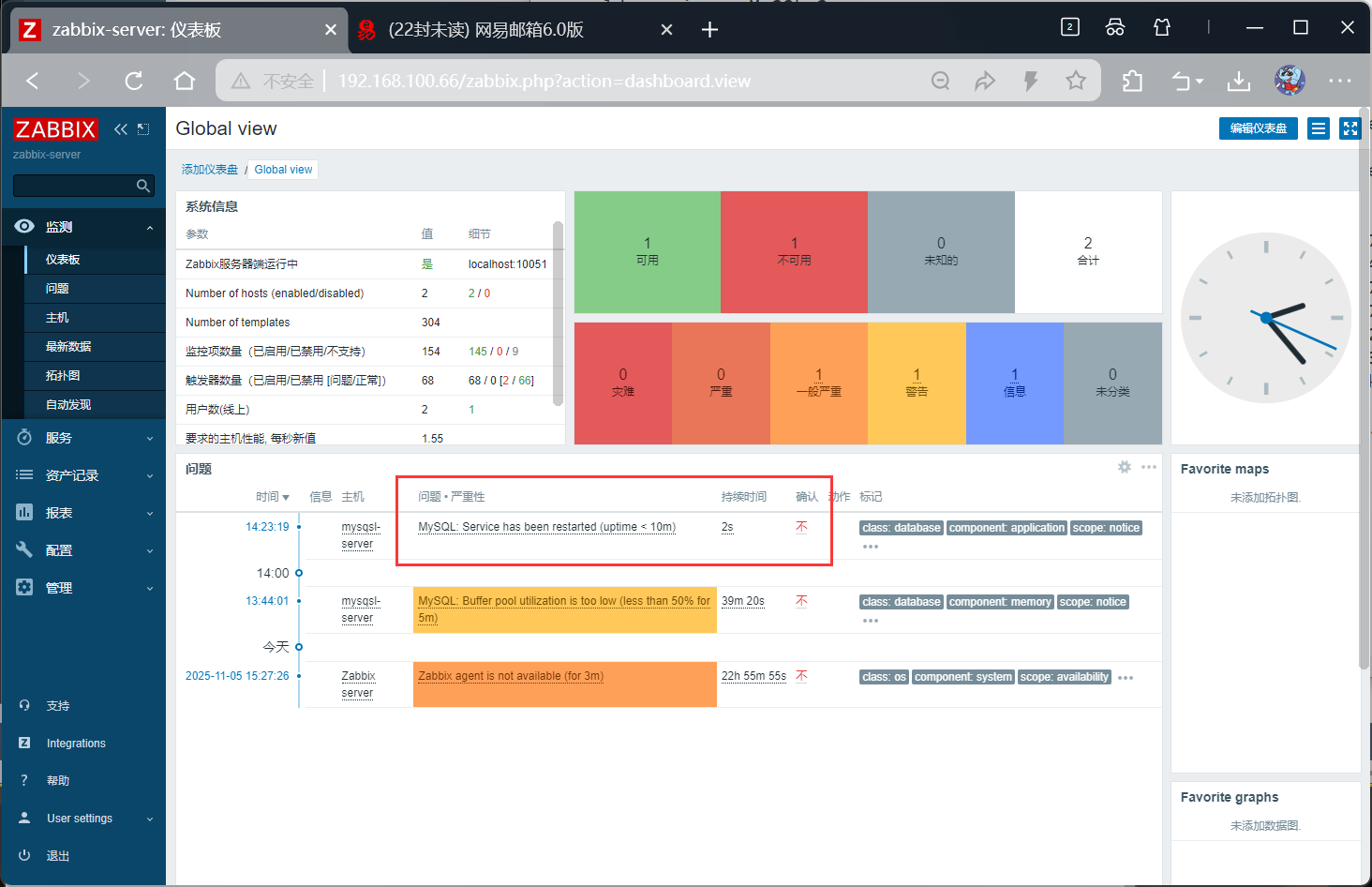Click the component: memory tag
The width and height of the screenshot is (1372, 887).
(x=1000, y=602)
